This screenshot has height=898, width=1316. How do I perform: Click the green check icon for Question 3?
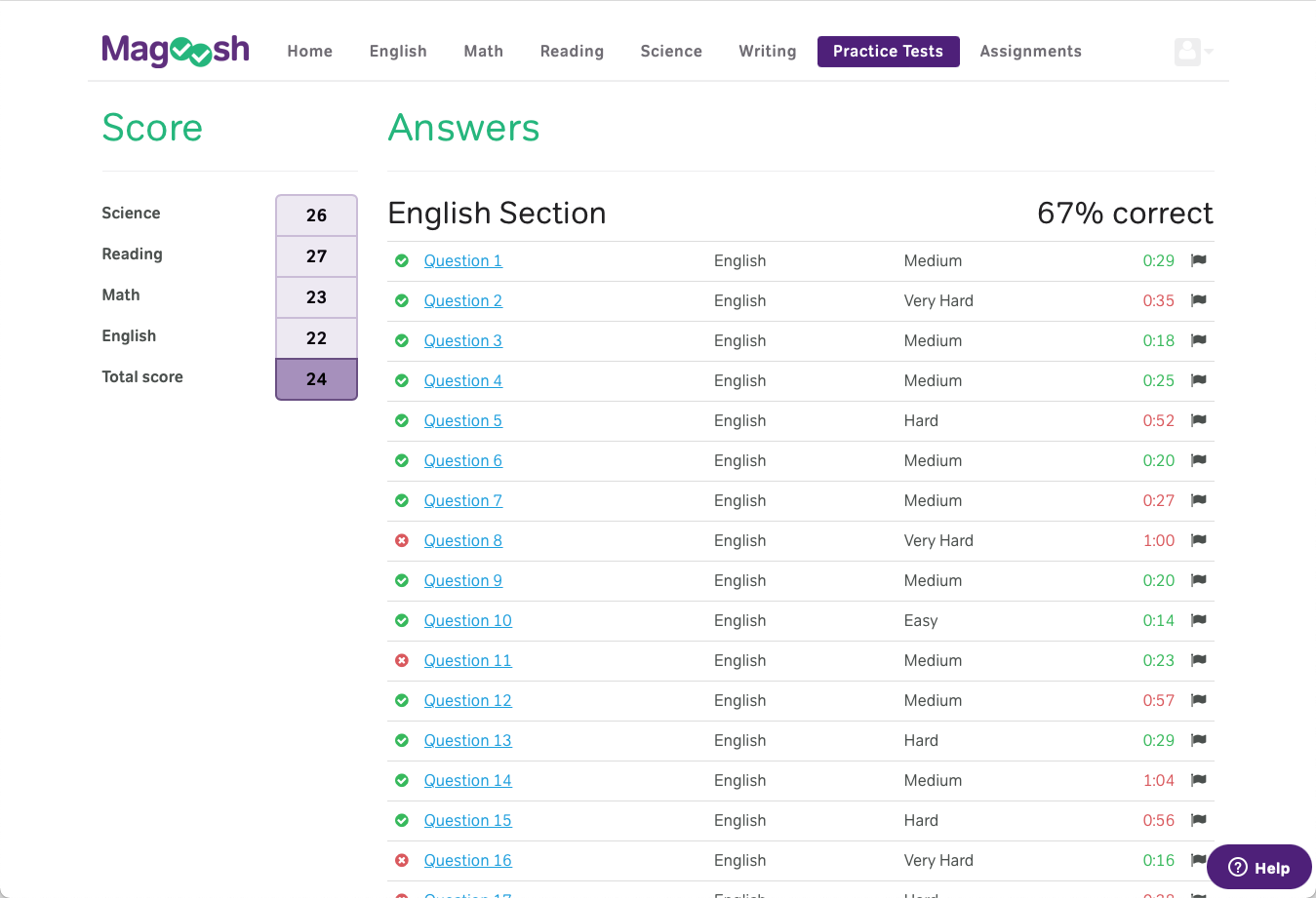tap(402, 340)
